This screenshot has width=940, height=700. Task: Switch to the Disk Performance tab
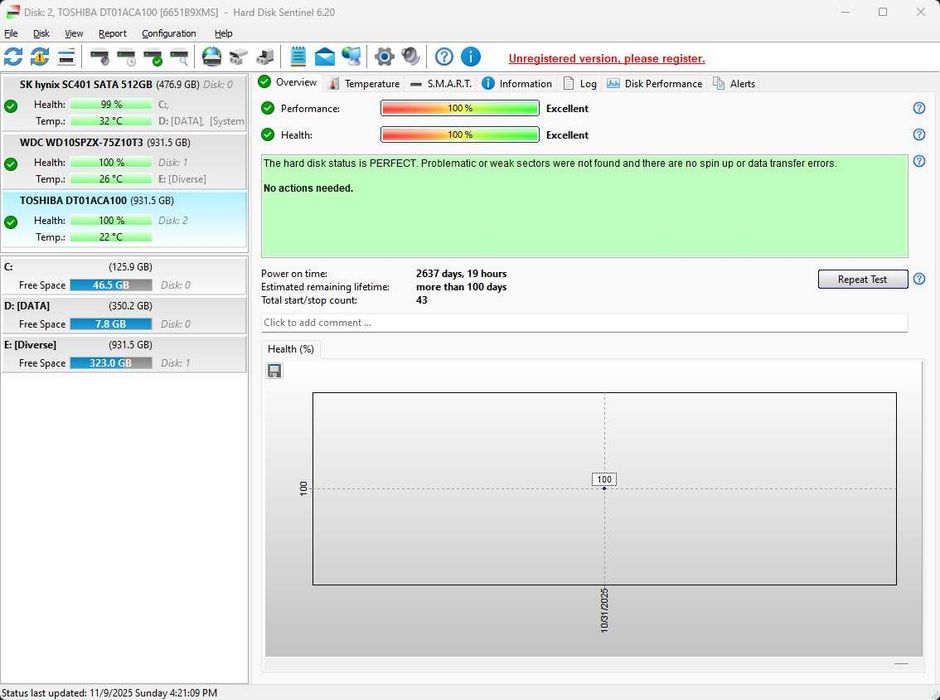click(654, 83)
